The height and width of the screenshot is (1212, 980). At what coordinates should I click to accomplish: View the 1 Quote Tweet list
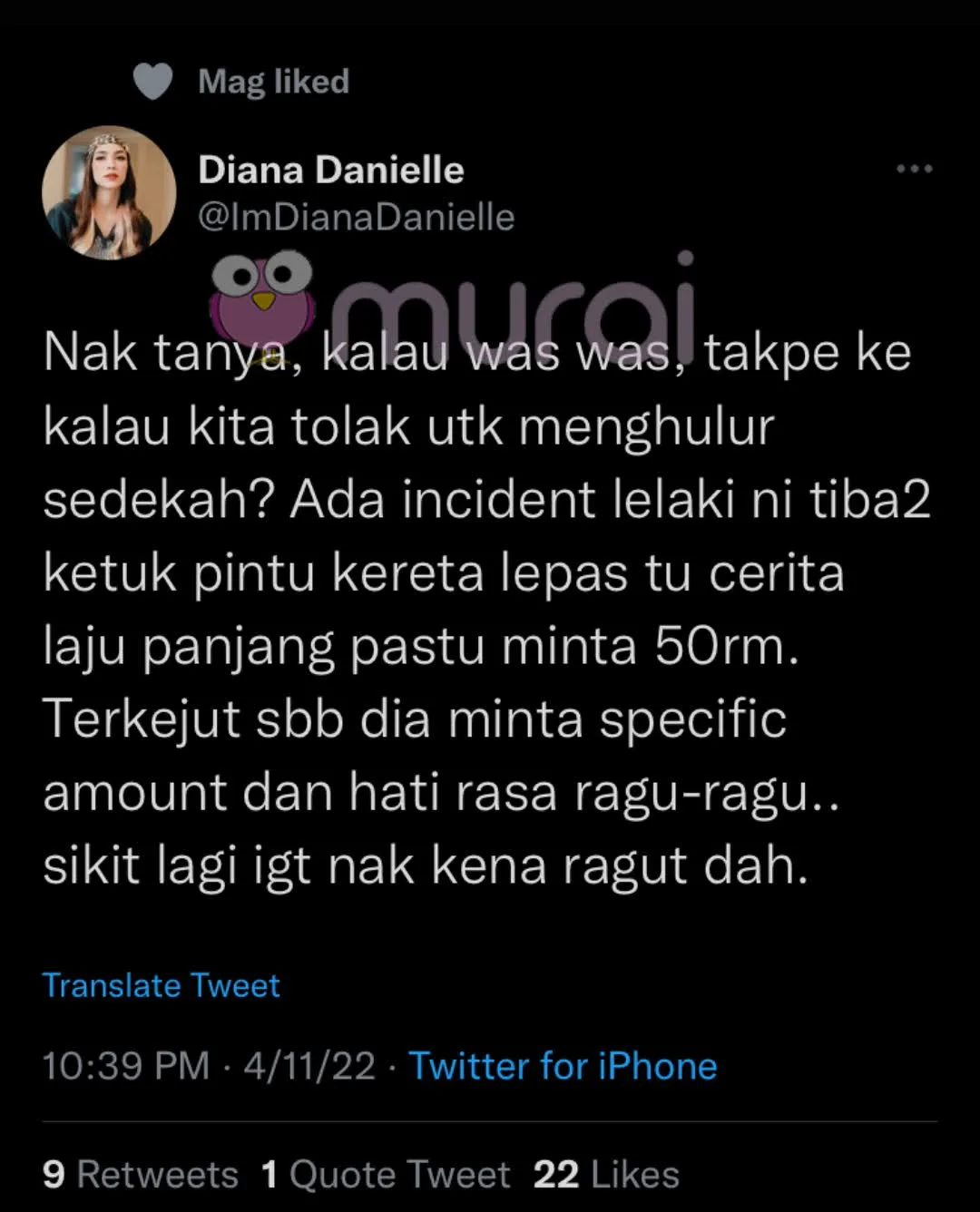pos(386,1175)
